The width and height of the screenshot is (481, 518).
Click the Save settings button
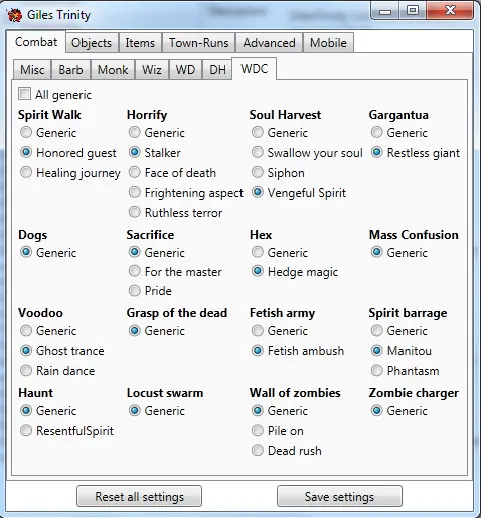[x=340, y=496]
